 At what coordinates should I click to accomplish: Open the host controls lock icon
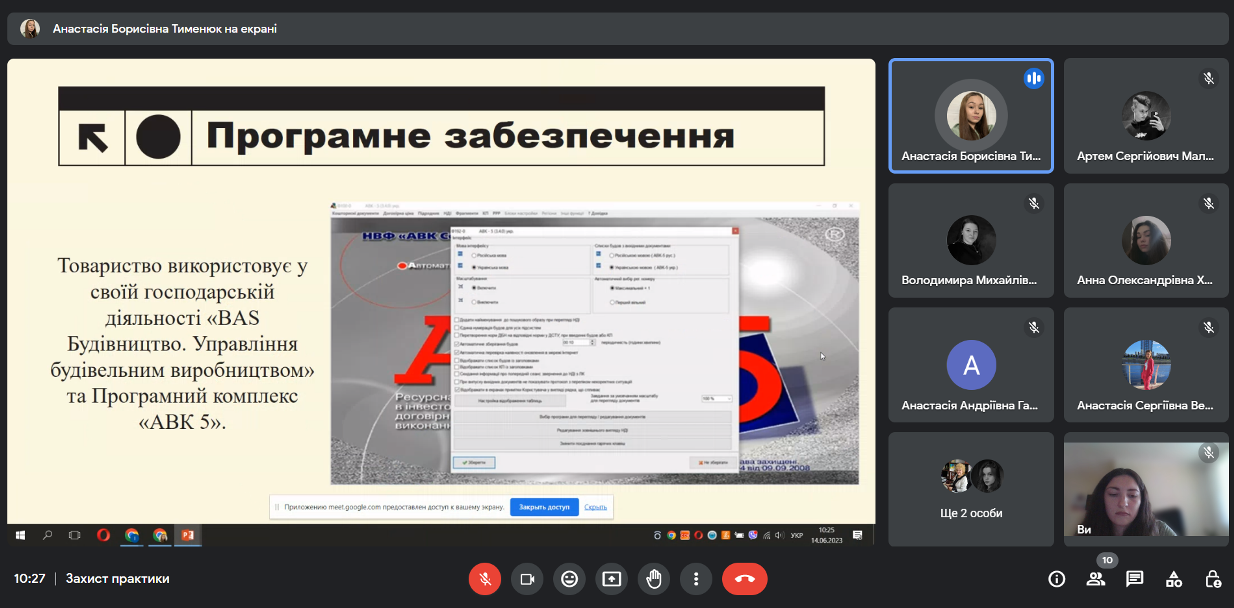coord(1212,578)
